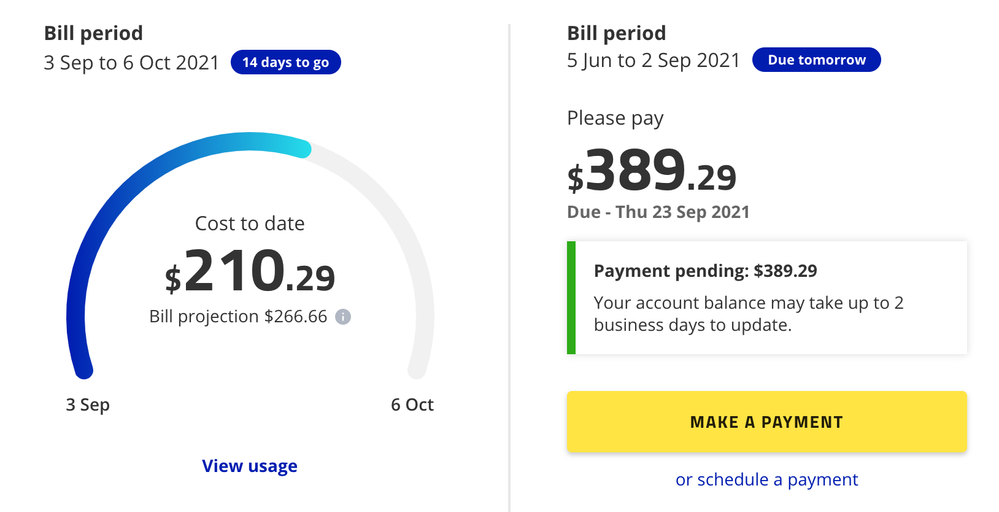Image resolution: width=999 pixels, height=512 pixels.
Task: Click the 3 Sep gauge start label
Action: [x=88, y=405]
